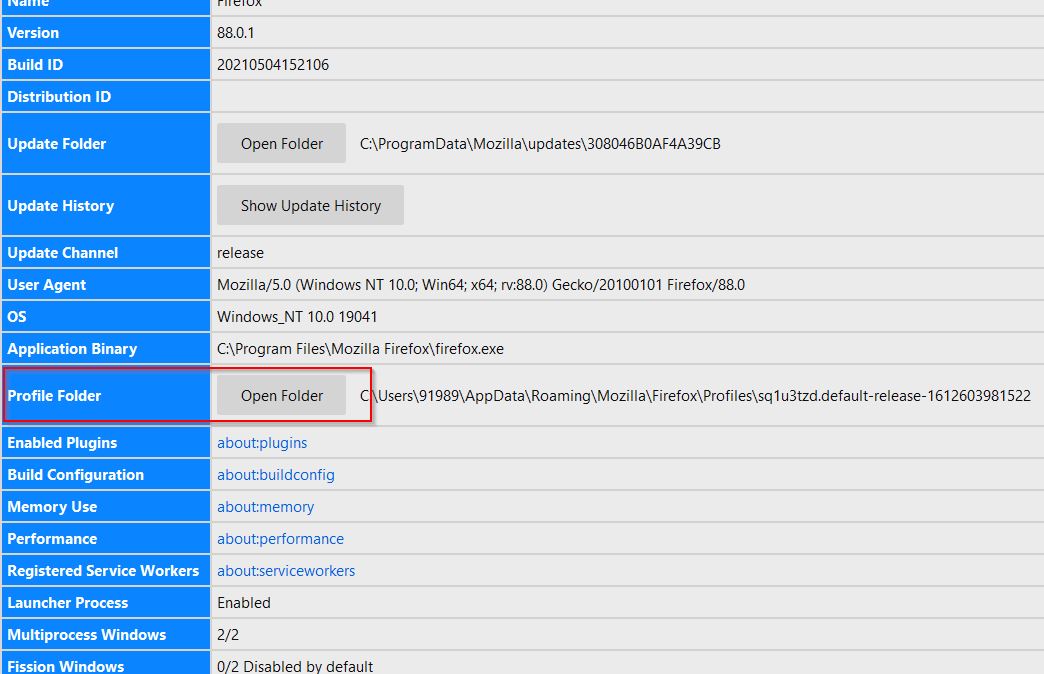Screen dimensions: 1044x674
Task: Open the Update Folder location
Action: coord(281,143)
